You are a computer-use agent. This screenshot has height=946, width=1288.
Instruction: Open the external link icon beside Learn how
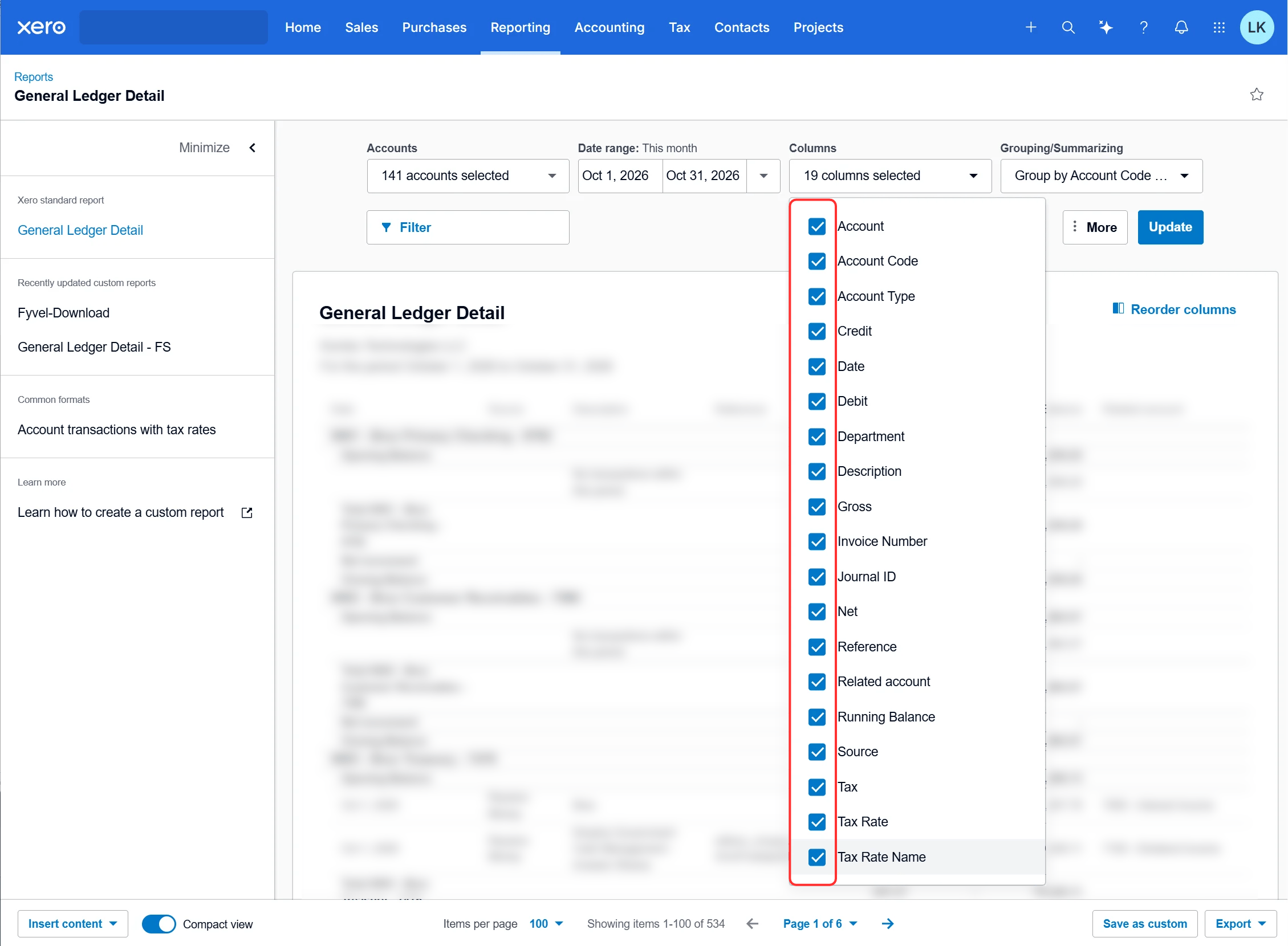tap(247, 512)
